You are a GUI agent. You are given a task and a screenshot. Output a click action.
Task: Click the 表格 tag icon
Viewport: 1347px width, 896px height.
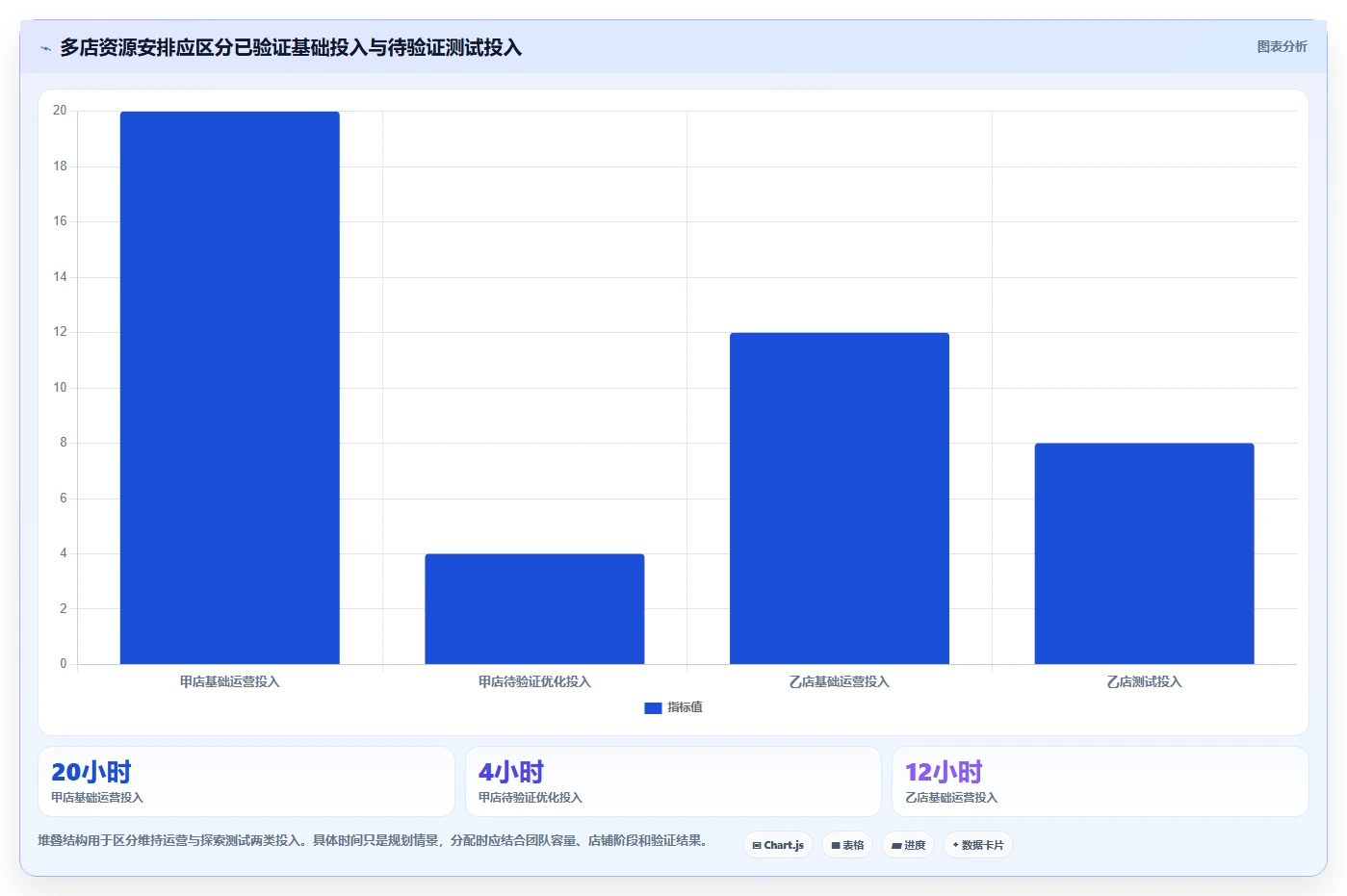pyautogui.click(x=836, y=846)
